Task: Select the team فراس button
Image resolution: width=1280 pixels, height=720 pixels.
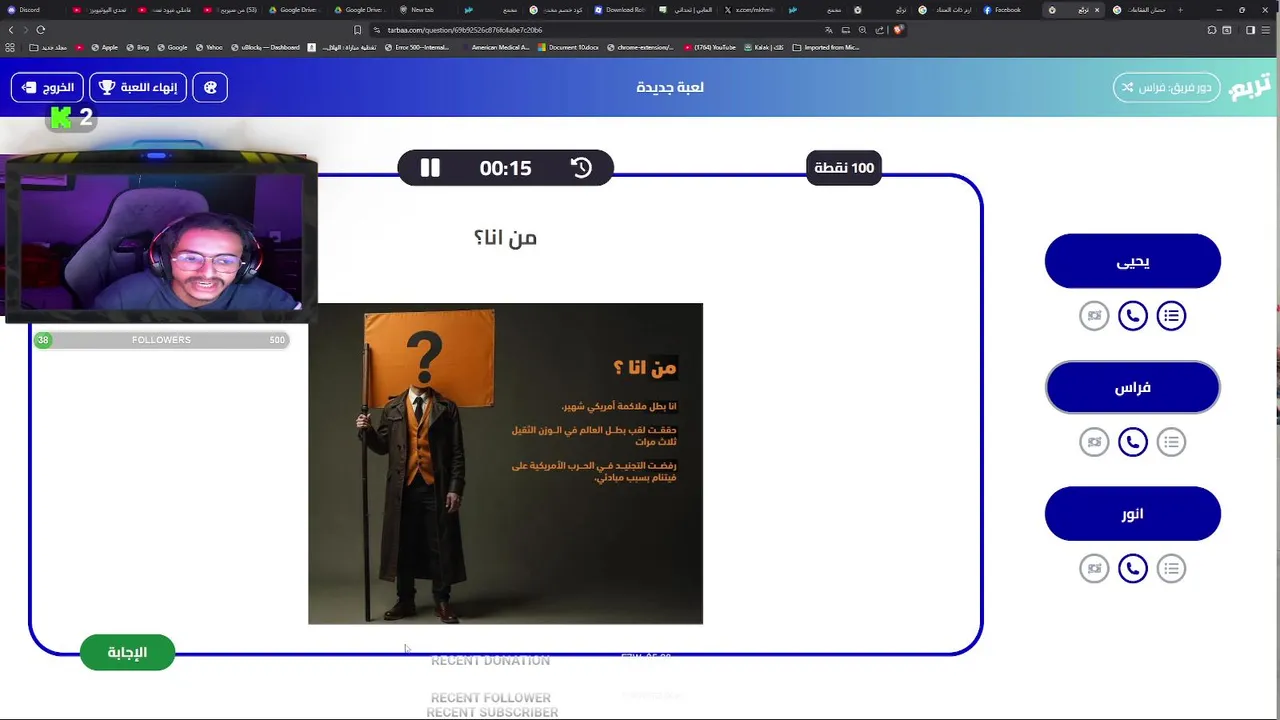Action: point(1133,388)
